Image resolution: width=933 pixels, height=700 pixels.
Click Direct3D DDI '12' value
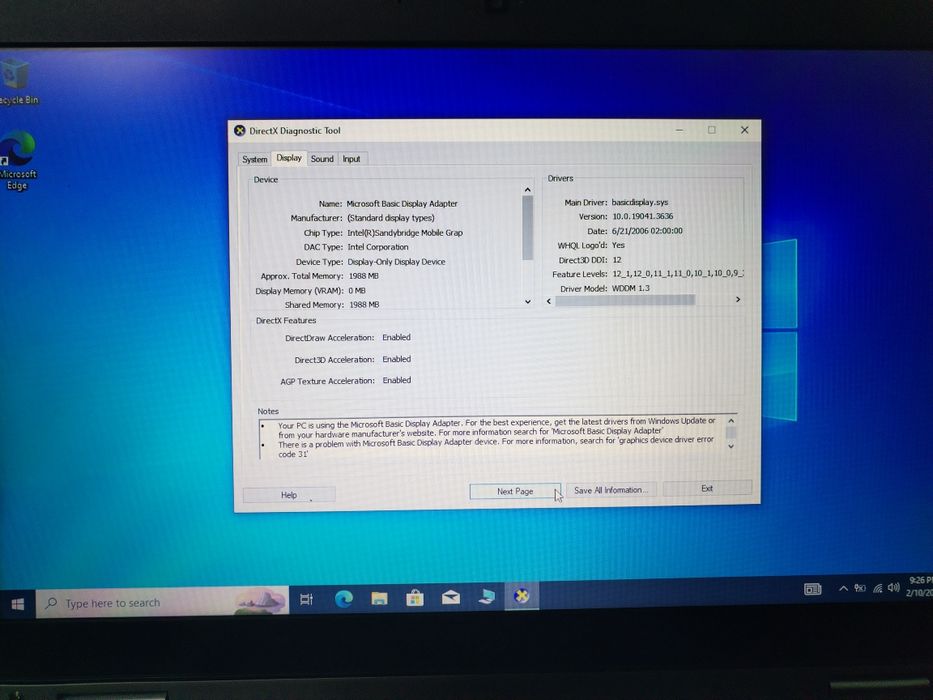pyautogui.click(x=617, y=260)
